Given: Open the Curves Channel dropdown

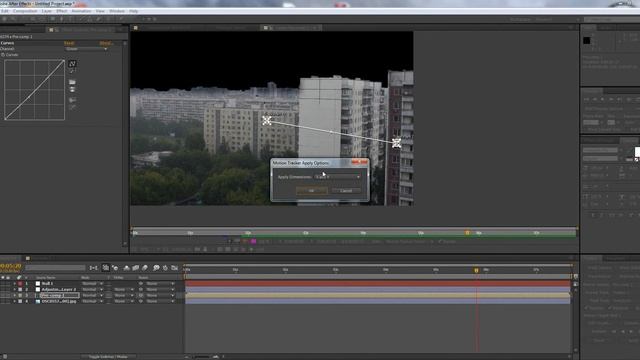Looking at the screenshot, I should (87, 49).
